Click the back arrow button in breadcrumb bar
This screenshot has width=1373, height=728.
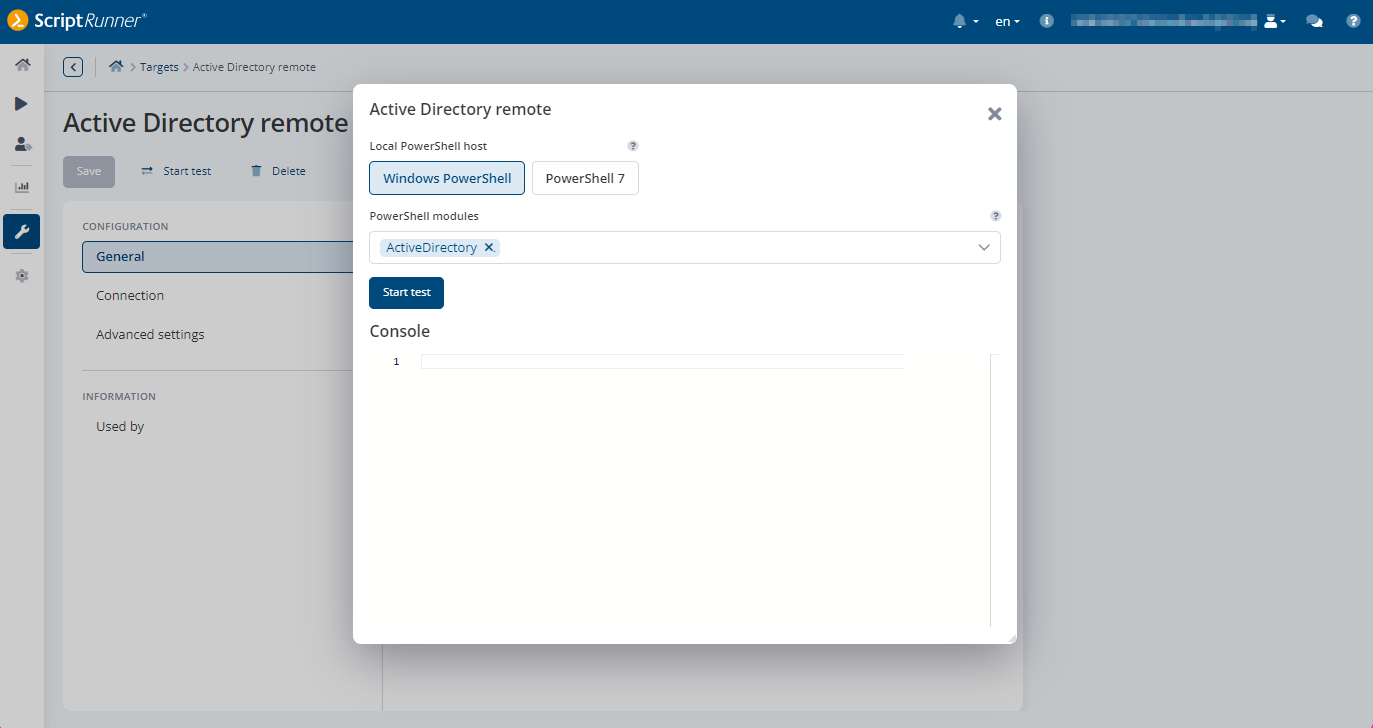pyautogui.click(x=73, y=67)
